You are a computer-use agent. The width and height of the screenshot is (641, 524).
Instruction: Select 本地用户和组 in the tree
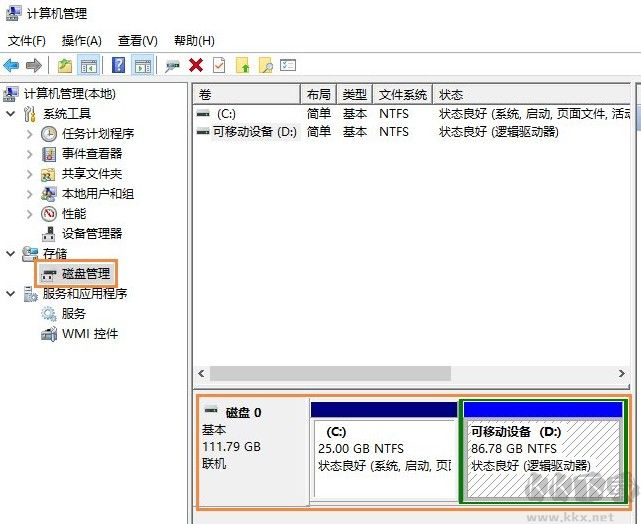[98, 194]
